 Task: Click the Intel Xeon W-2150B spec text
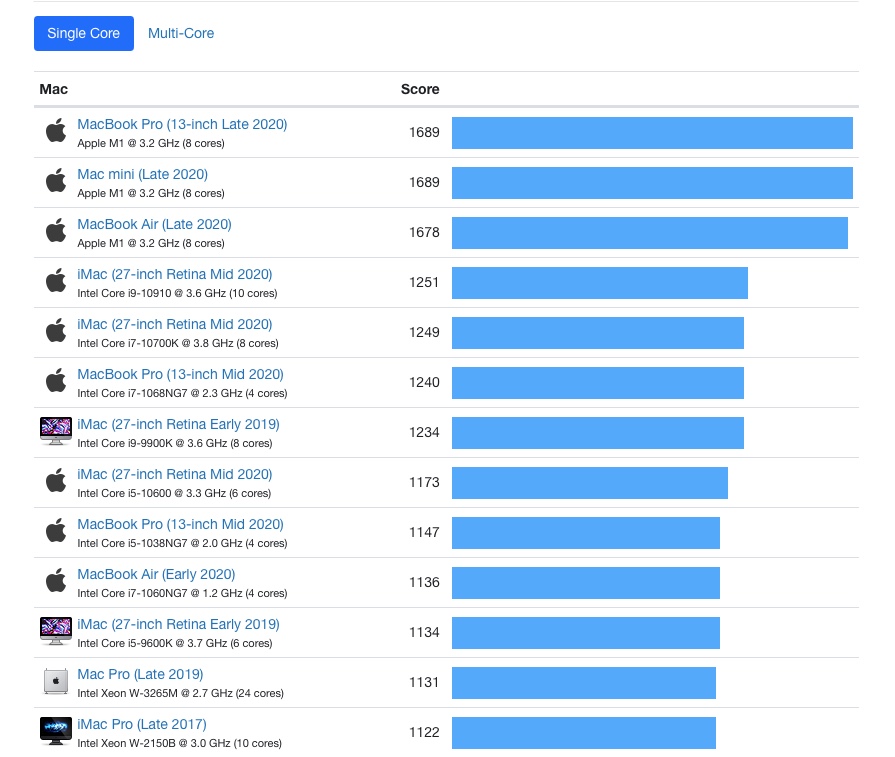pyautogui.click(x=179, y=743)
